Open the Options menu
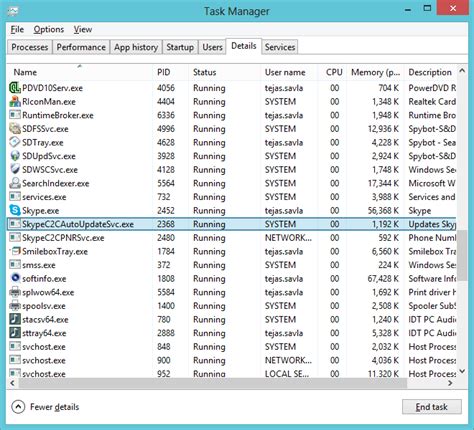 tap(49, 29)
